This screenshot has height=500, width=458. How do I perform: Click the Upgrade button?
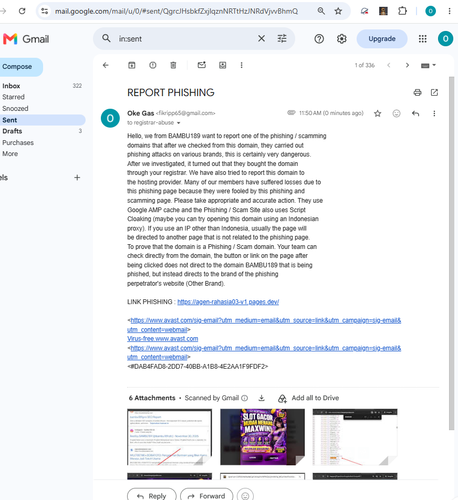(382, 39)
